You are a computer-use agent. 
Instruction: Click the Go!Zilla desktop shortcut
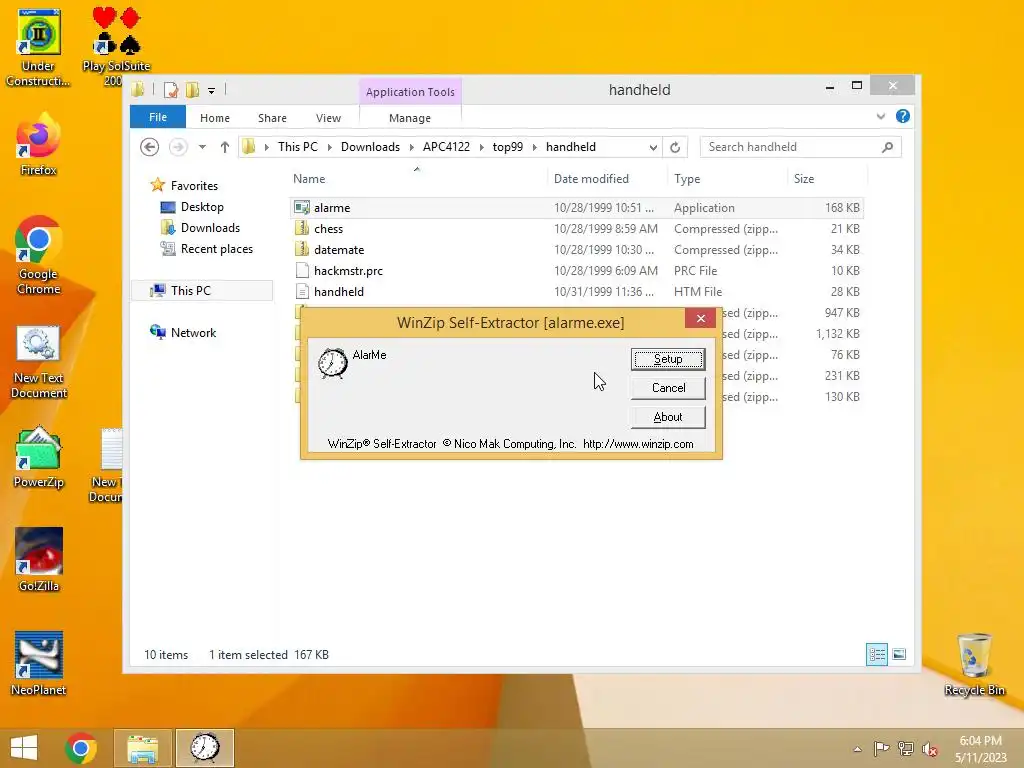click(x=39, y=560)
